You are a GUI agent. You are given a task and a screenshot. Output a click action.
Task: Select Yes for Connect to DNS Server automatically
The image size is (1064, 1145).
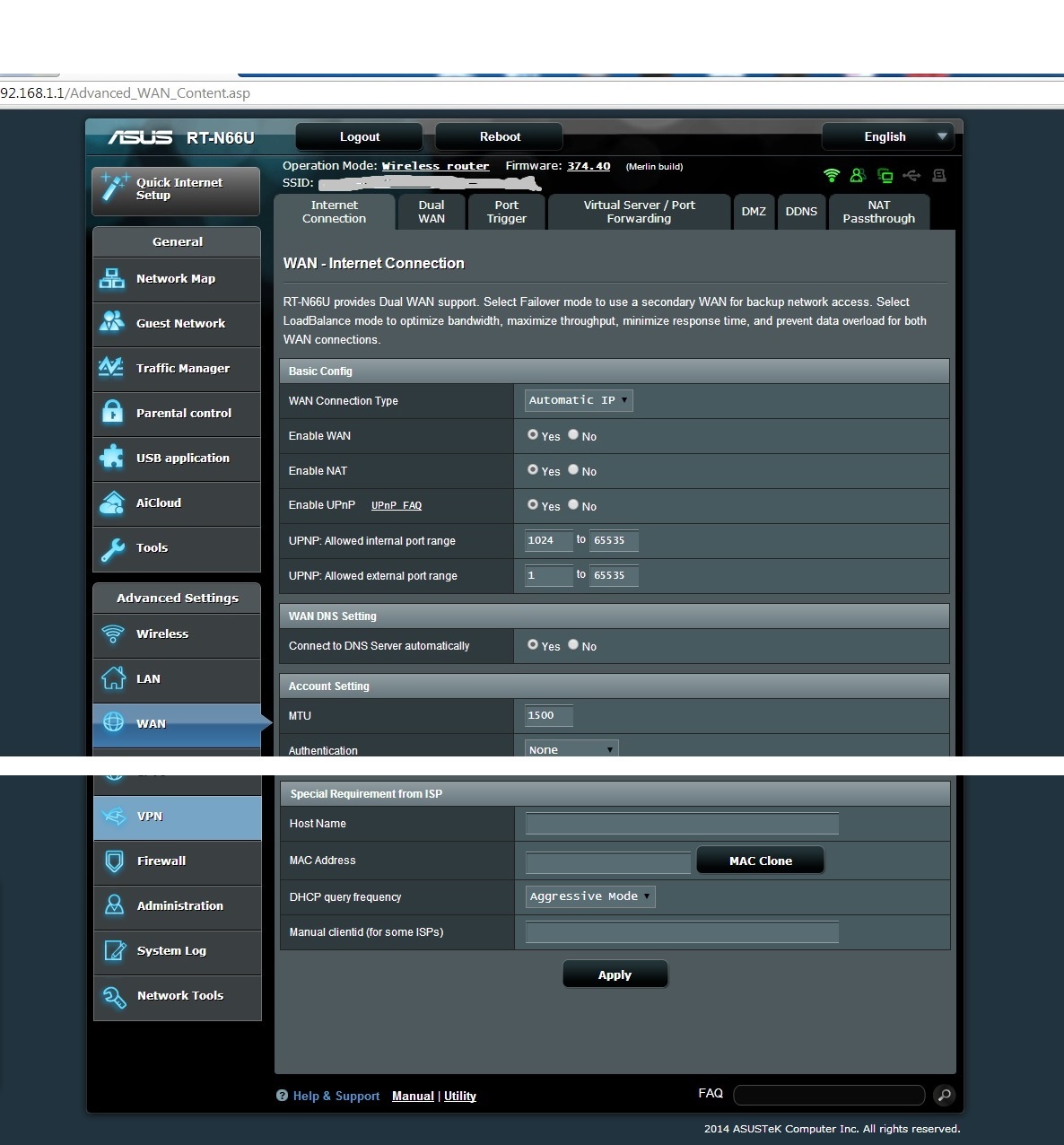(533, 644)
